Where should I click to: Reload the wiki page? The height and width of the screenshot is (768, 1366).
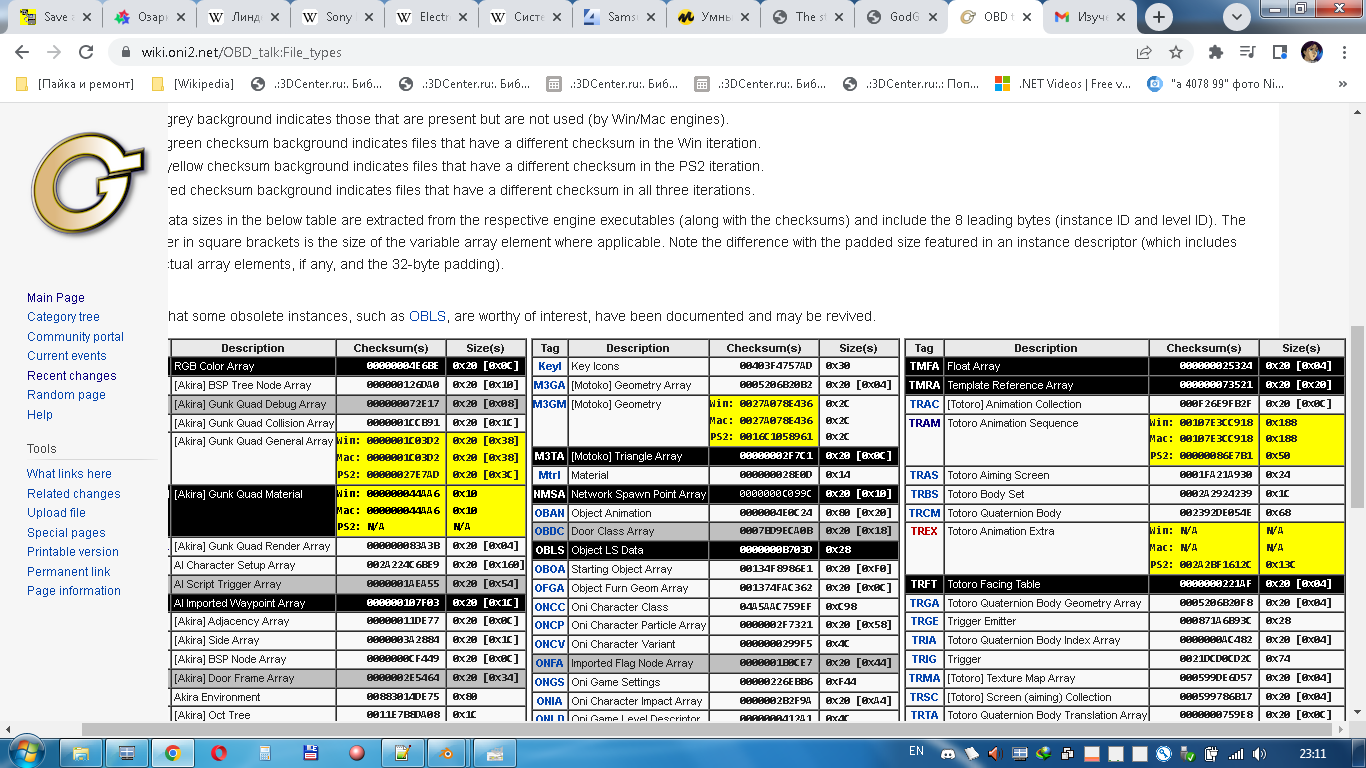(x=86, y=52)
